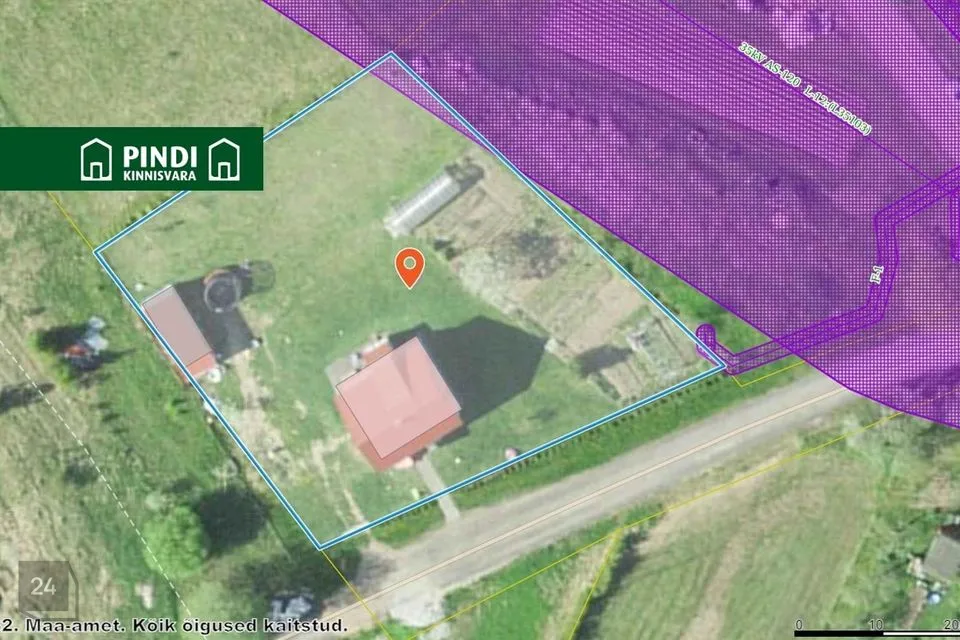Viewport: 960px width, 640px height.
Task: Click the main red-roofed house
Action: click(x=397, y=403)
